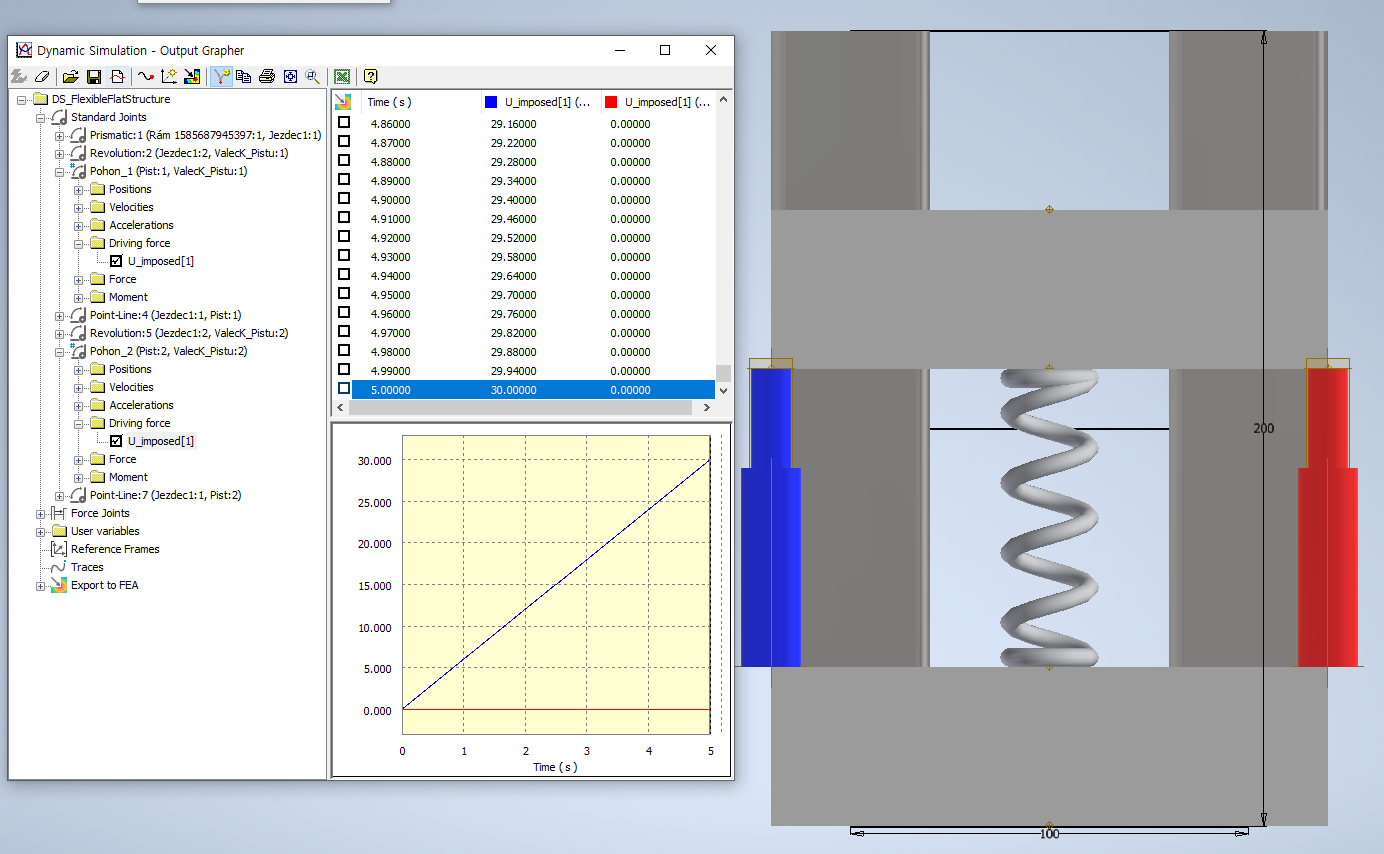Click the Export to FEA toolbar icon
1384x854 pixels.
coord(192,76)
